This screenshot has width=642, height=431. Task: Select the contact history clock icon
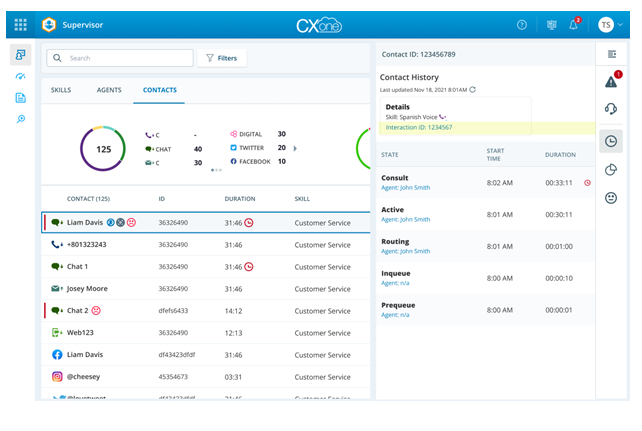coord(611,141)
